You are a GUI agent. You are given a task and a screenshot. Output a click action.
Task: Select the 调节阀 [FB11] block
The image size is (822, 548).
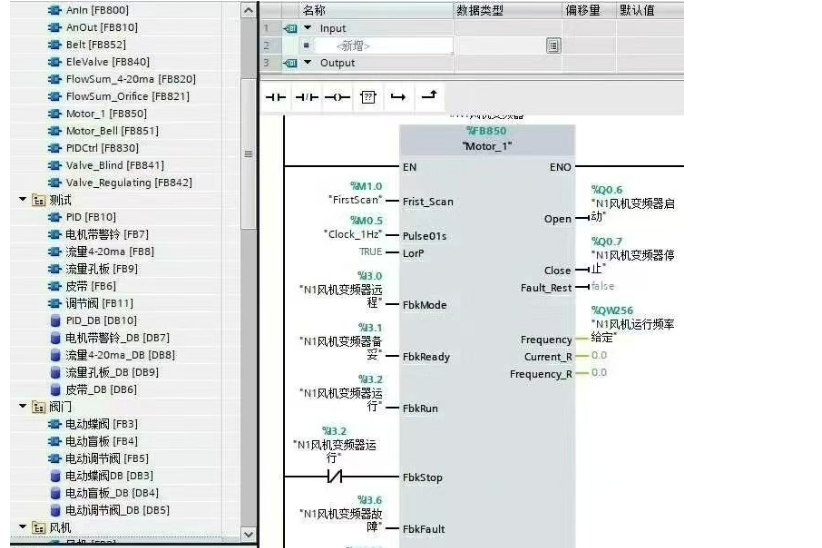click(99, 304)
